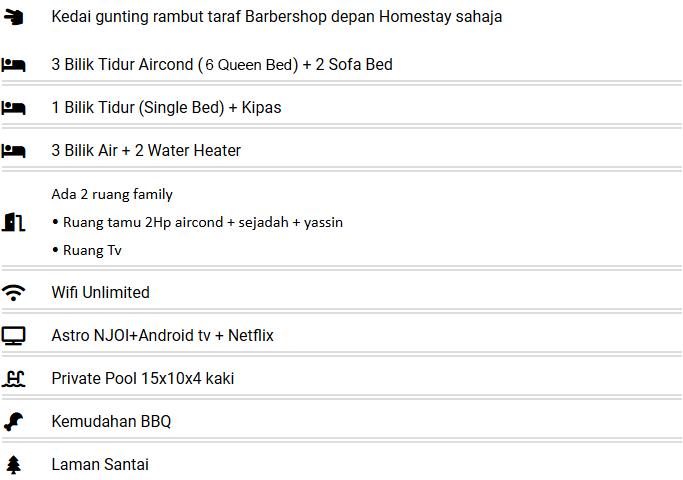Viewport: 683px width, 480px height.
Task: Click the Private Pool 15x10x4 kaki text
Action: coord(143,378)
